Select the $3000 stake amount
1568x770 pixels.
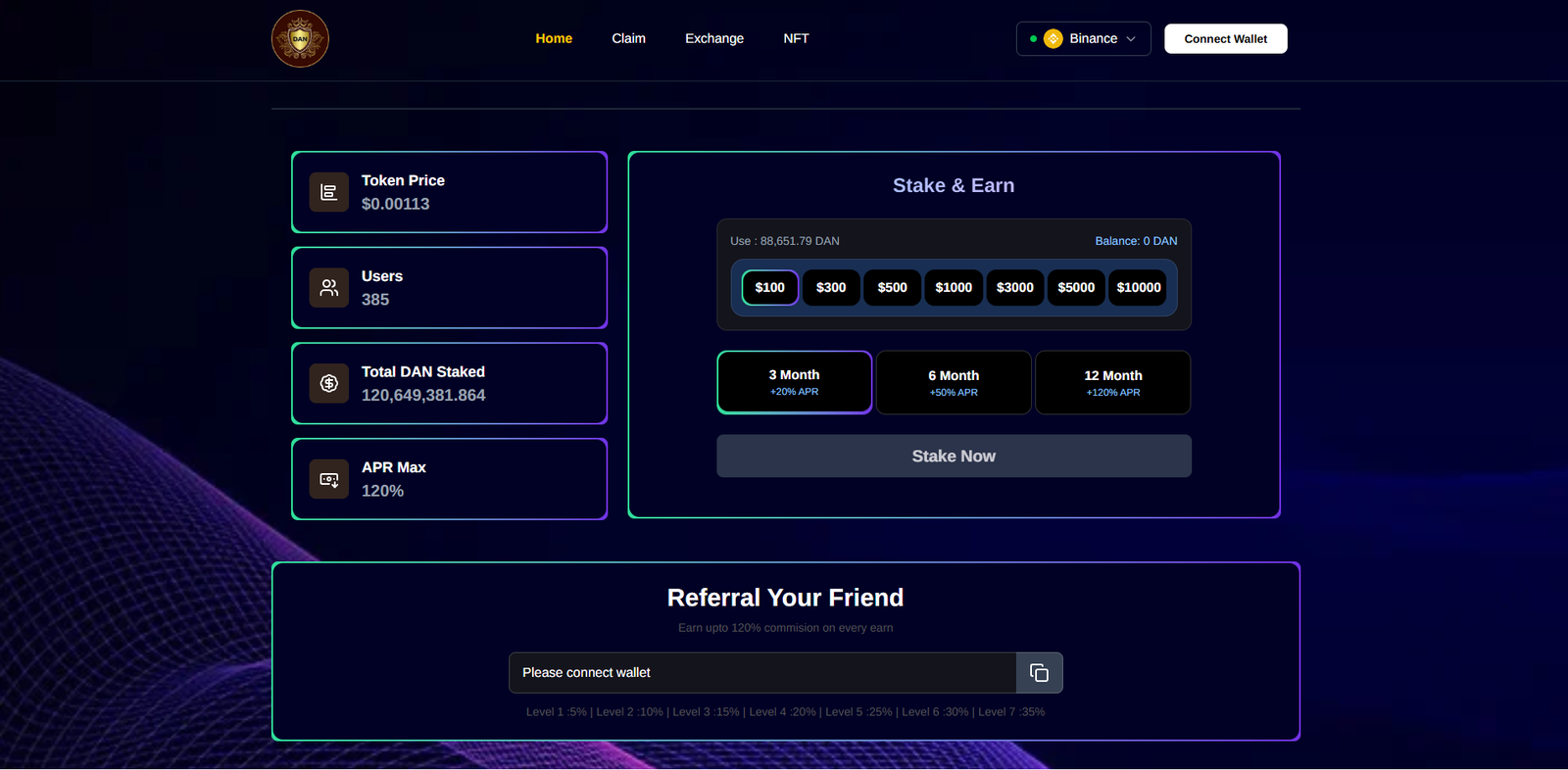pyautogui.click(x=1015, y=287)
